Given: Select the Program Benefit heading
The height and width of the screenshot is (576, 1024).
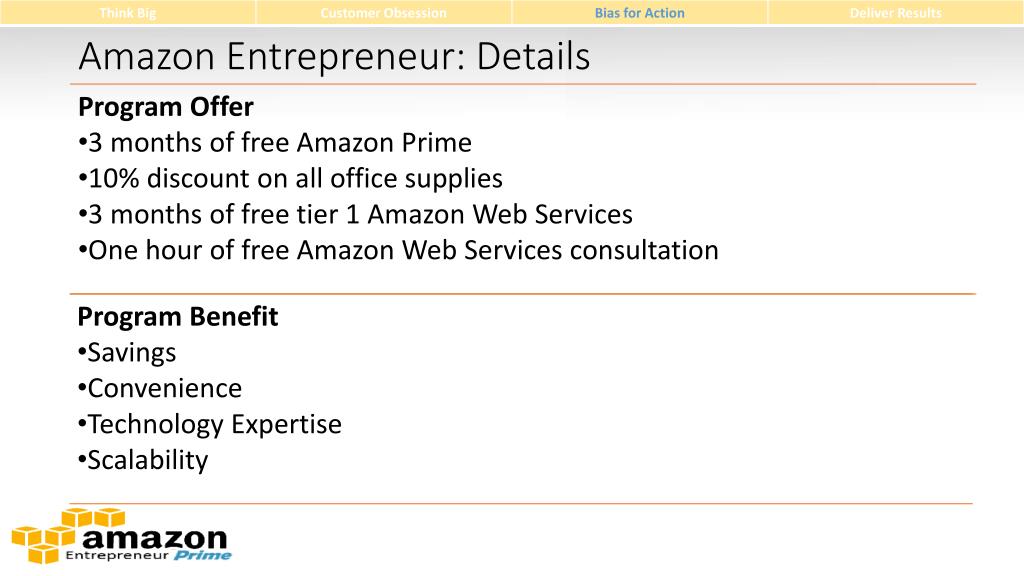Looking at the screenshot, I should point(178,317).
